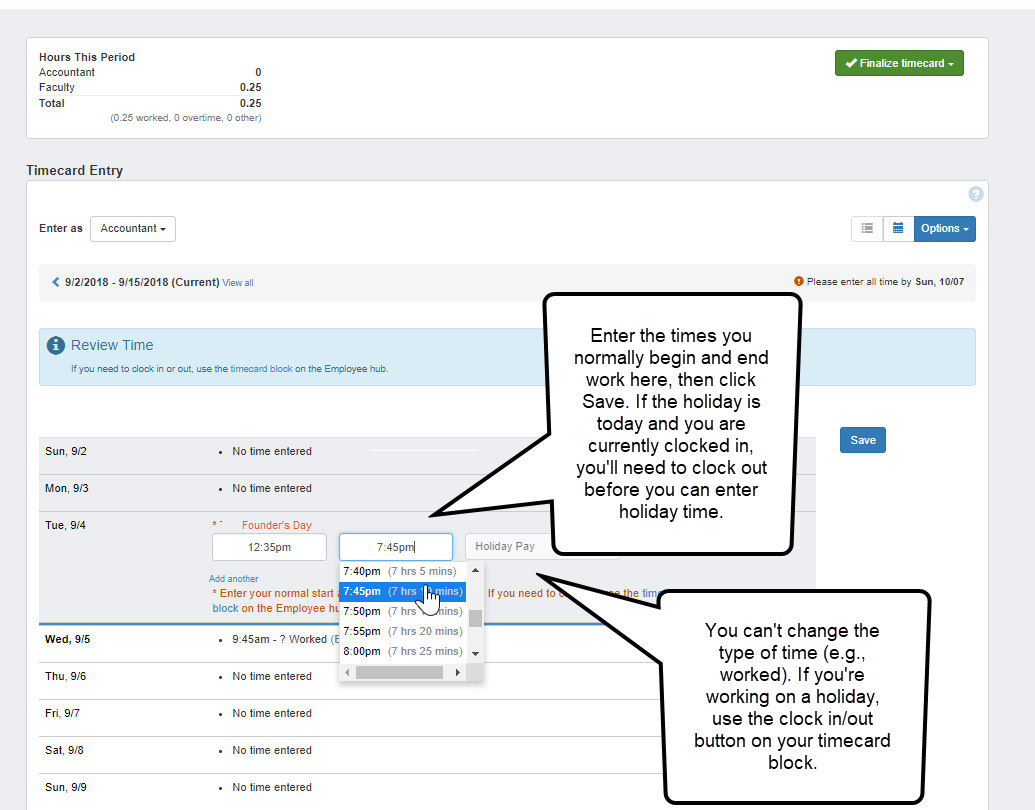Image resolution: width=1035 pixels, height=810 pixels.
Task: Follow the timecard block link in Review Time
Action: pyautogui.click(x=261, y=369)
